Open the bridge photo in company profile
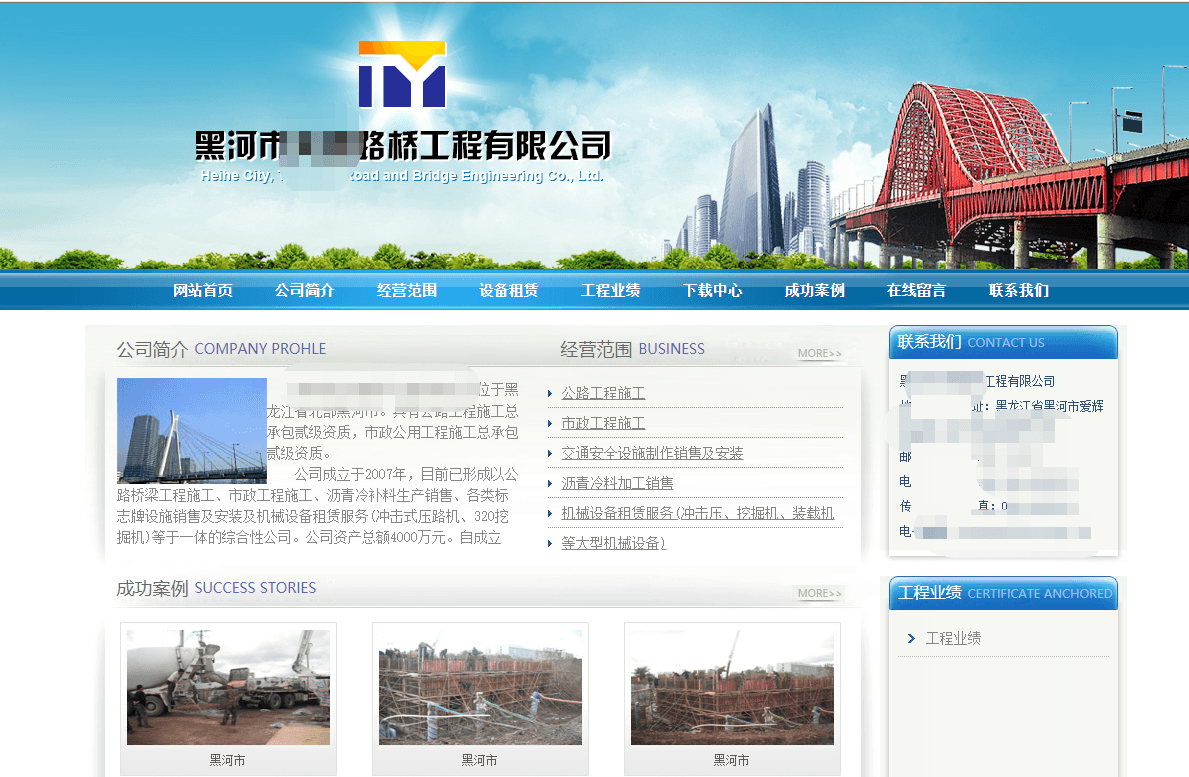The height and width of the screenshot is (777, 1189). click(192, 430)
